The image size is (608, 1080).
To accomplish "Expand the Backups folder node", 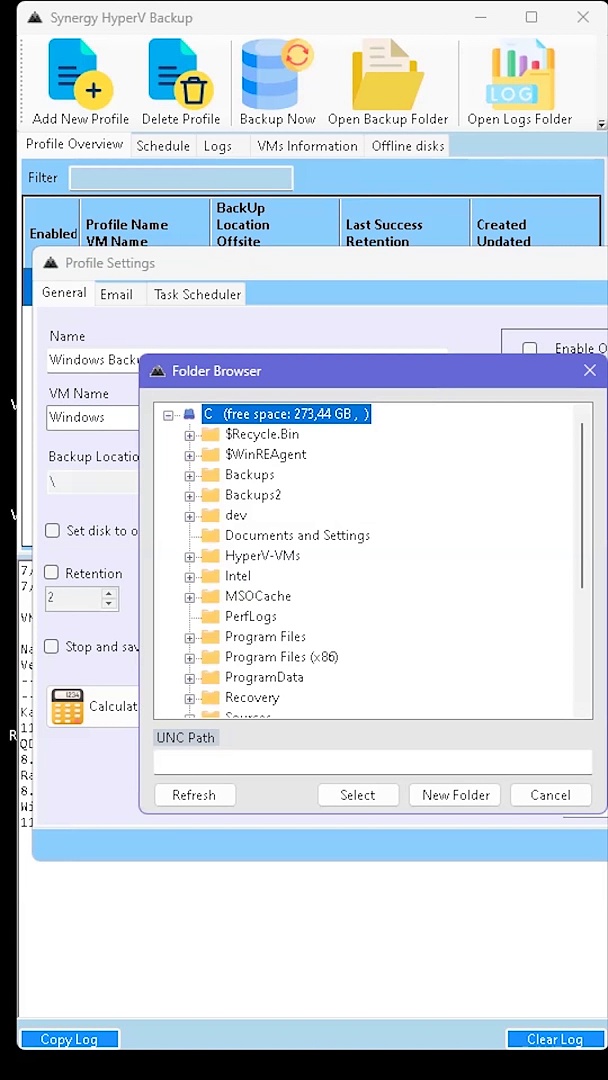I will 190,476.
